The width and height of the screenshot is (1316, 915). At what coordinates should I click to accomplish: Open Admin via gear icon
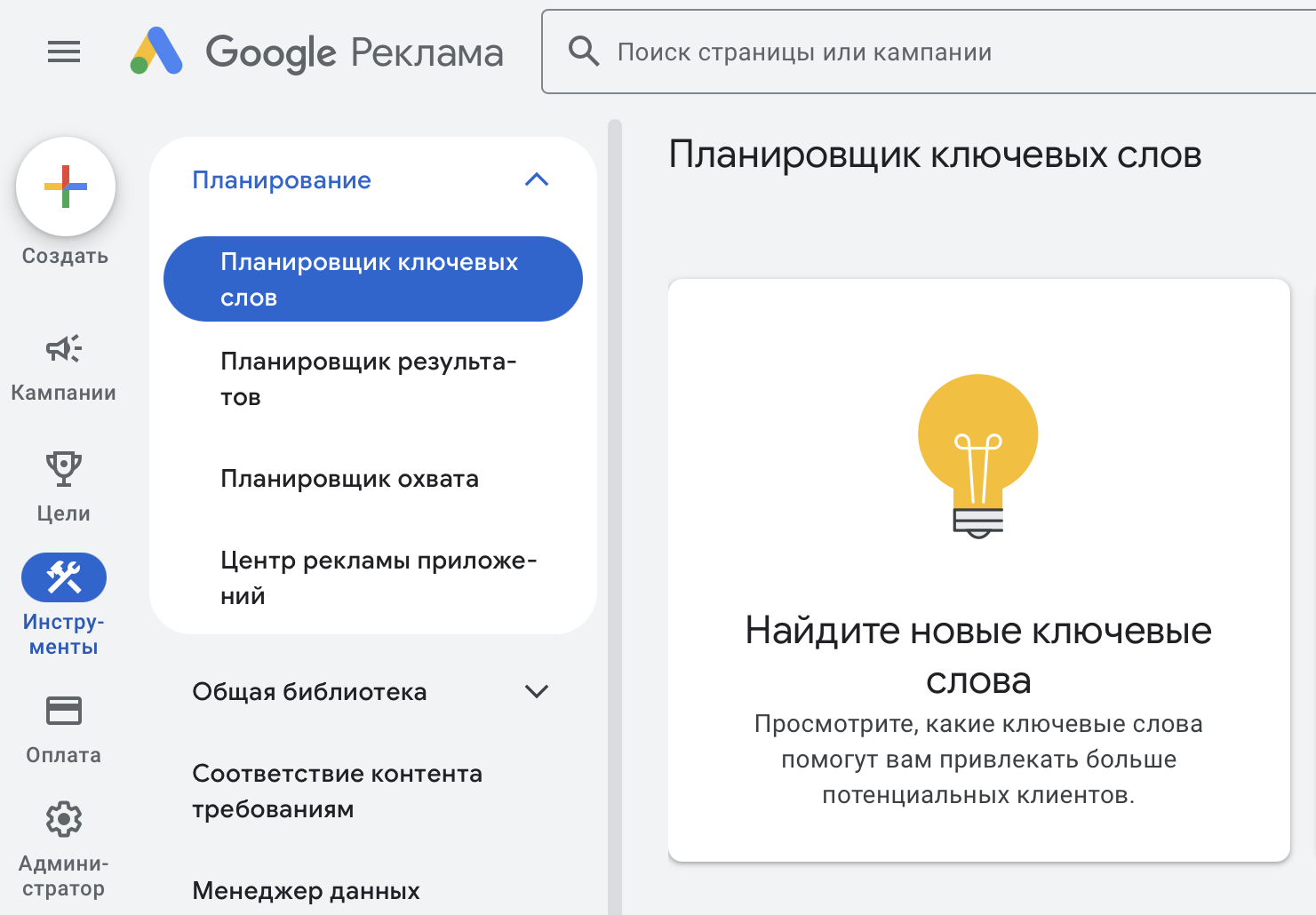tap(64, 819)
